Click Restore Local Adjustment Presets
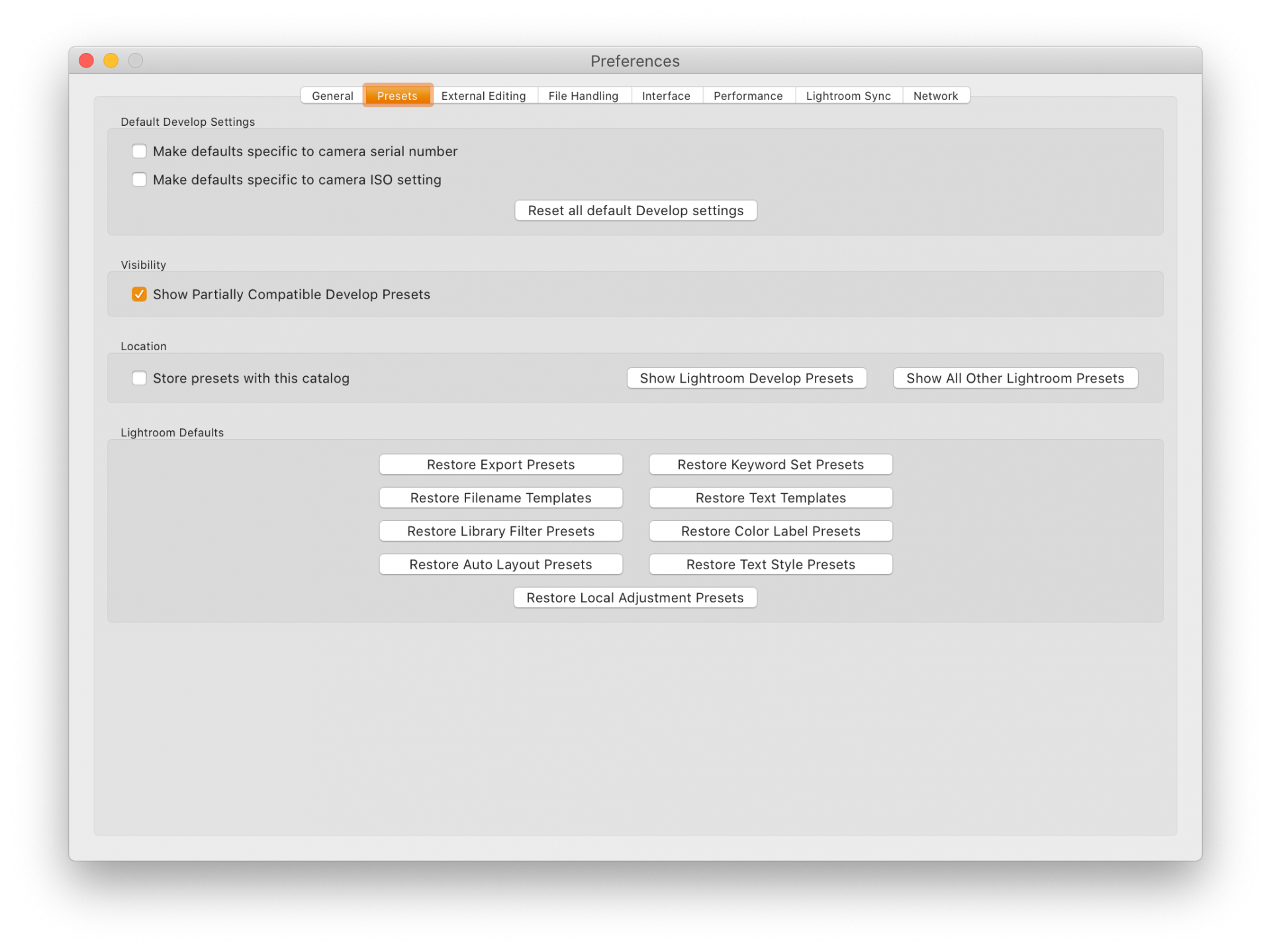The height and width of the screenshot is (952, 1271). pyautogui.click(x=635, y=597)
